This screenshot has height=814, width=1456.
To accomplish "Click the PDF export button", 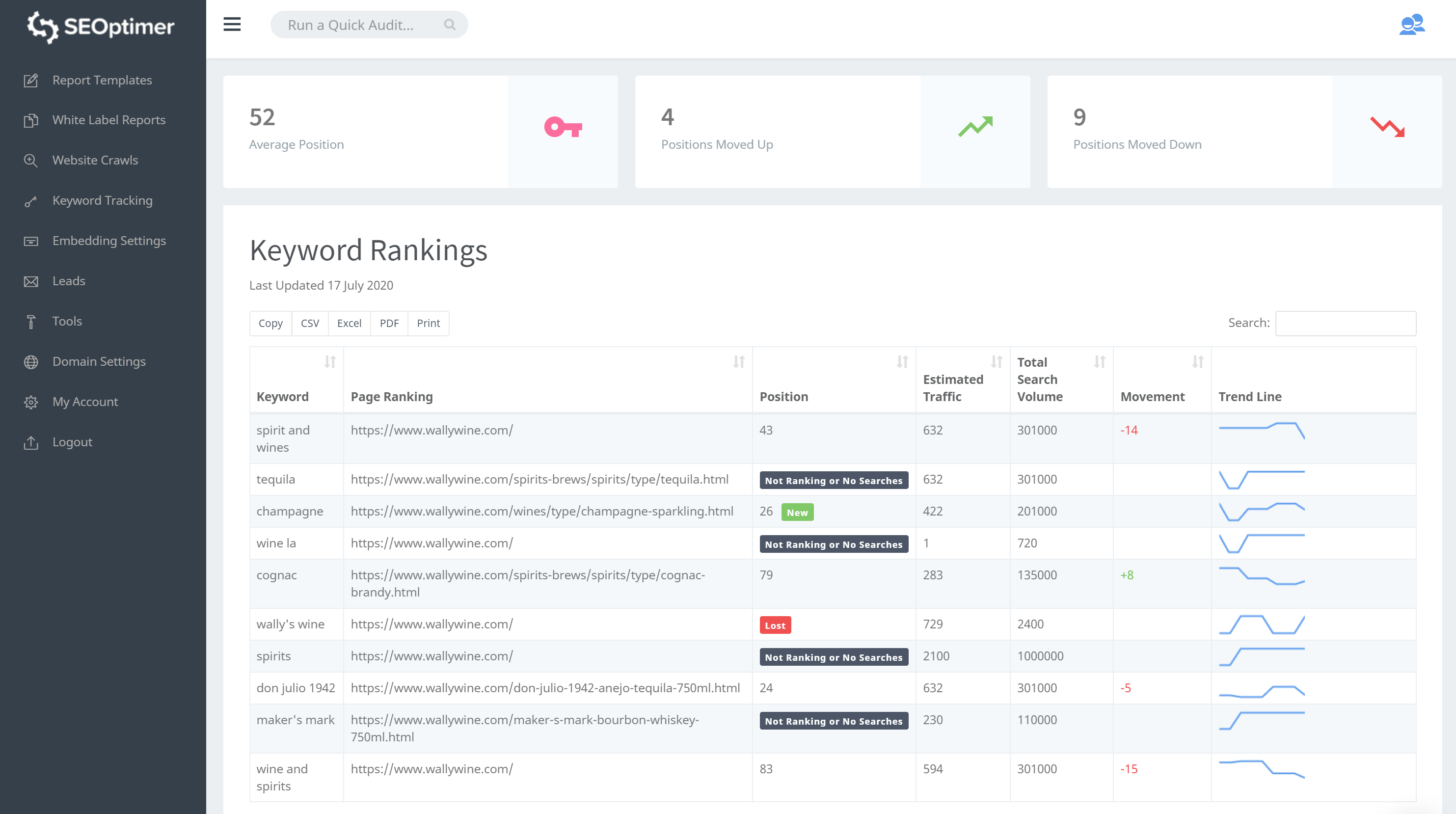I will pyautogui.click(x=388, y=323).
